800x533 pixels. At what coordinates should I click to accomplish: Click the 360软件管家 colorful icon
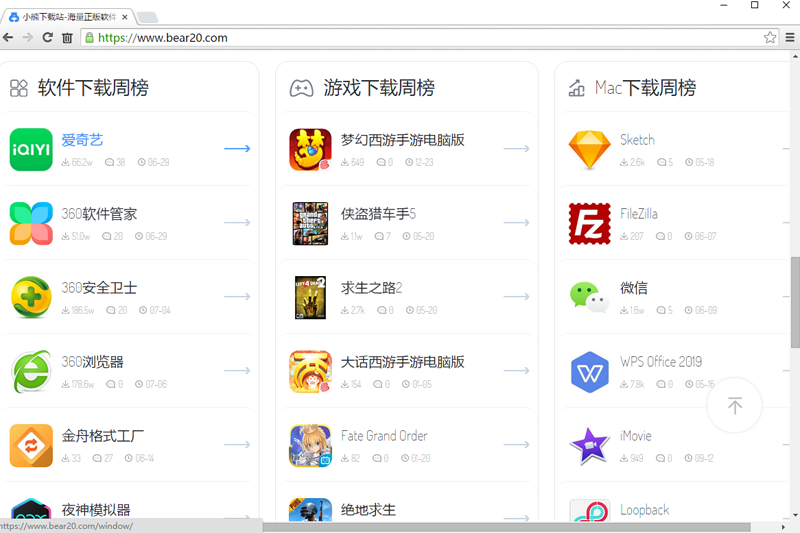[31, 223]
